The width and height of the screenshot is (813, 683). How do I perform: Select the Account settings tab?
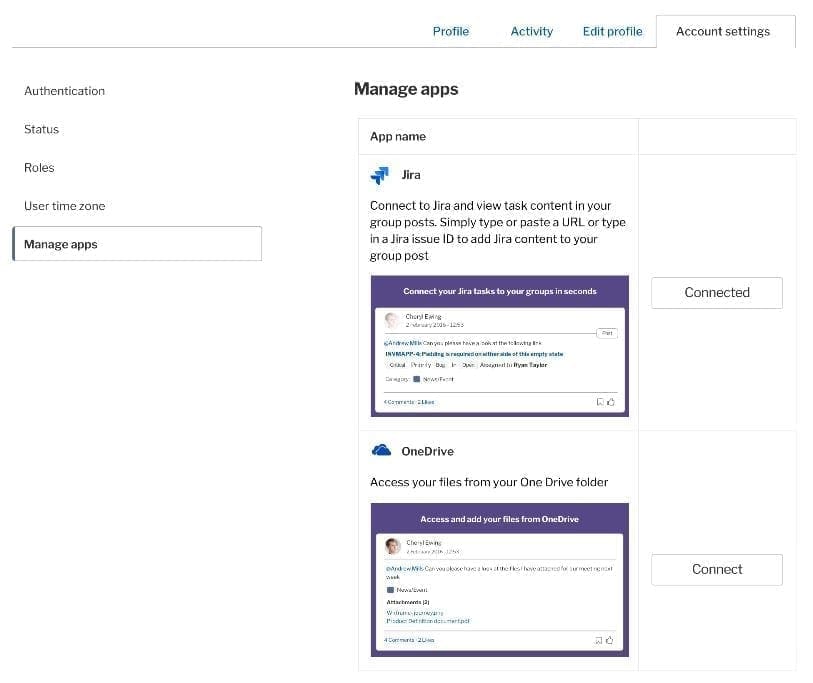[x=725, y=32]
